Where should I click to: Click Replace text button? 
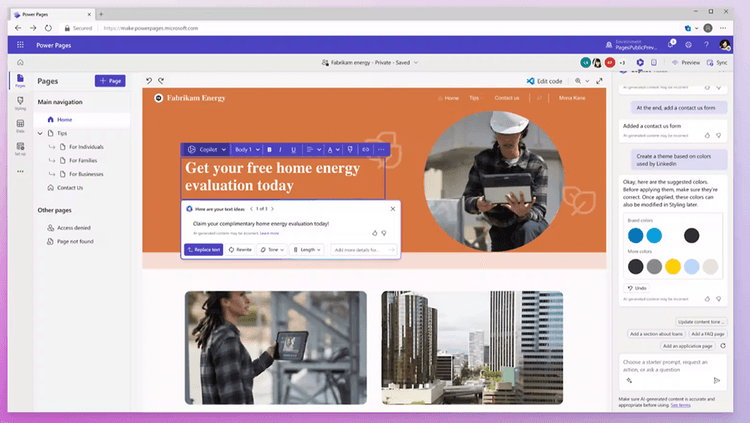point(204,250)
